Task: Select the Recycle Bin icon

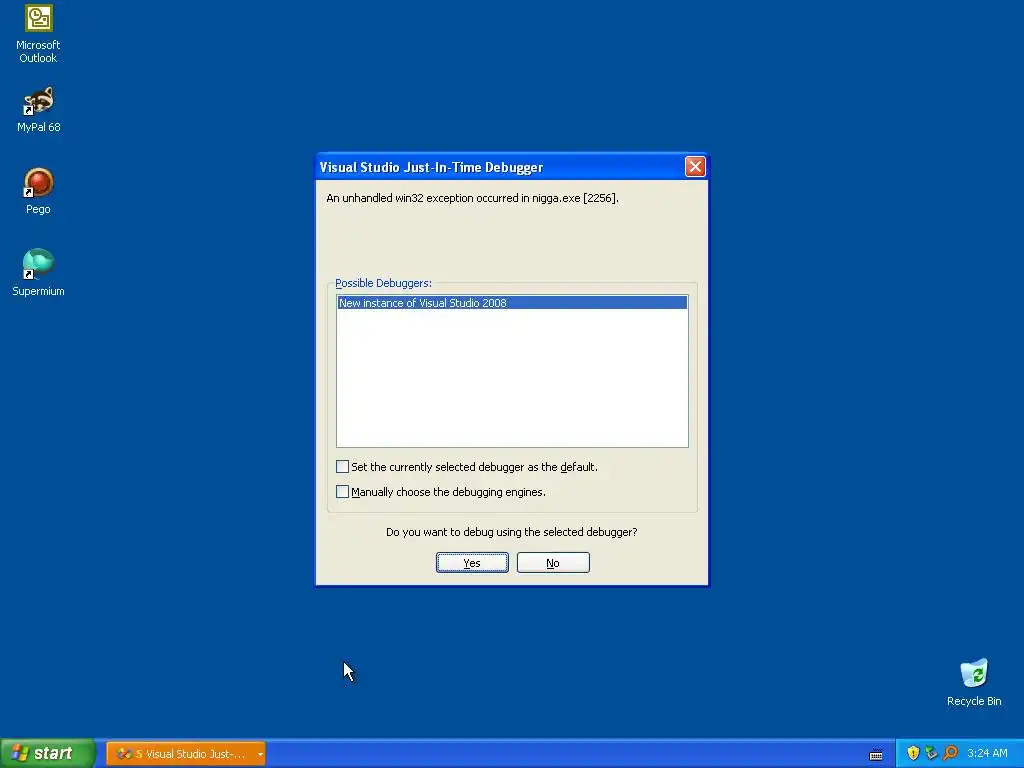Action: pyautogui.click(x=974, y=682)
